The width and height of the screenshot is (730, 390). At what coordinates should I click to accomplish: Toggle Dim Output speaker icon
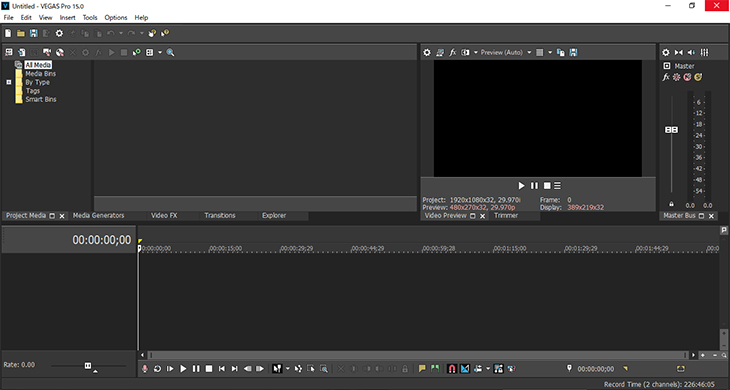692,53
